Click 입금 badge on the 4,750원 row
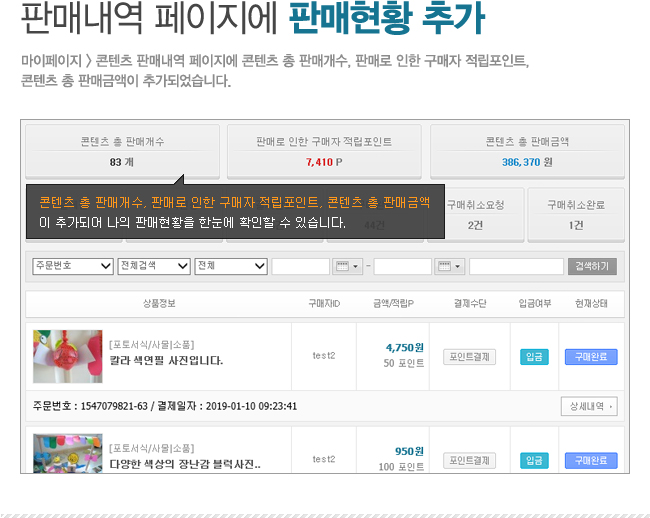Screen dimensions: 650x518 point(534,357)
